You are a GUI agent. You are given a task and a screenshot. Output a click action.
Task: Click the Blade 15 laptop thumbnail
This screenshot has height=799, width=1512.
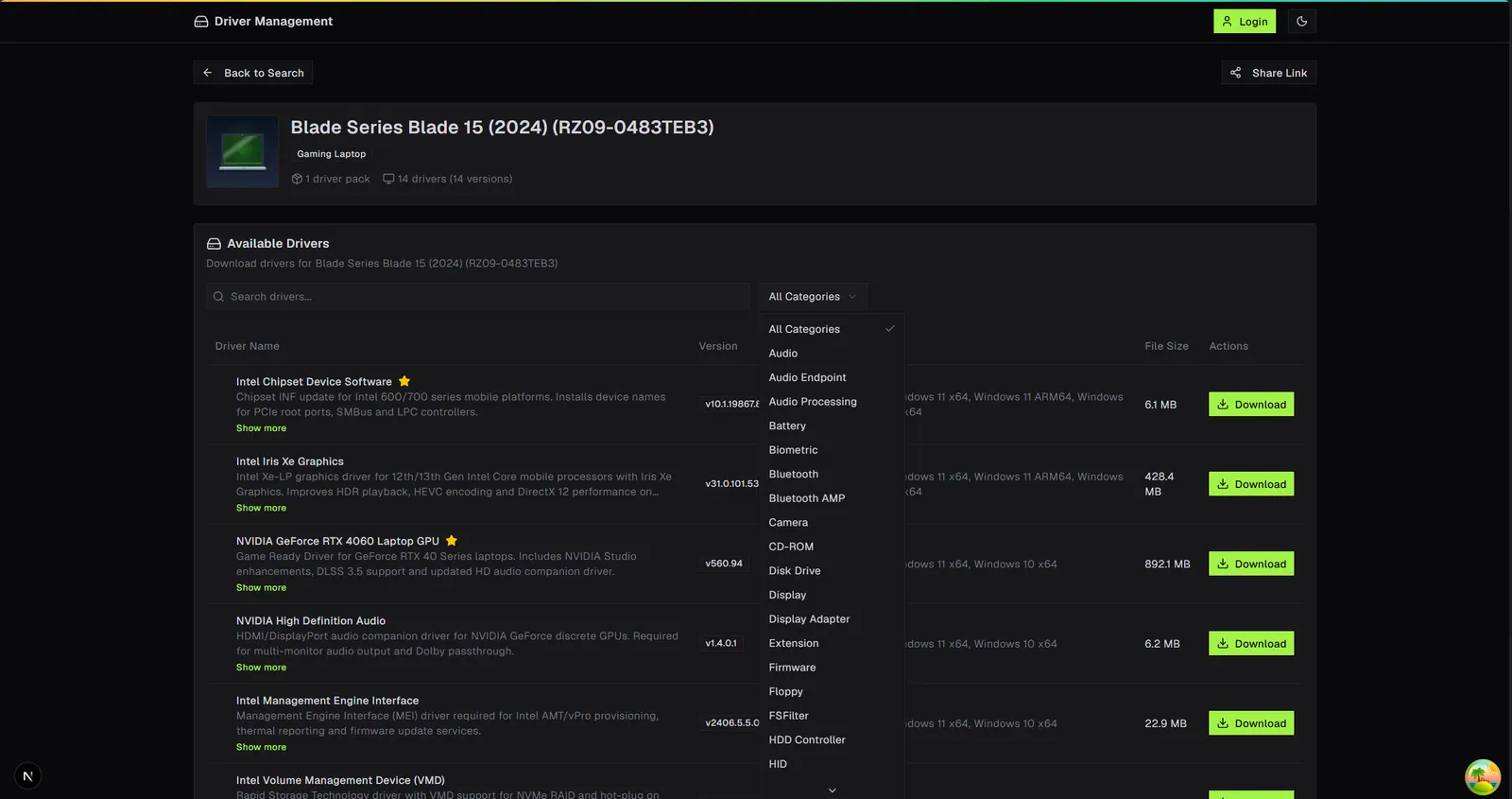pos(243,151)
